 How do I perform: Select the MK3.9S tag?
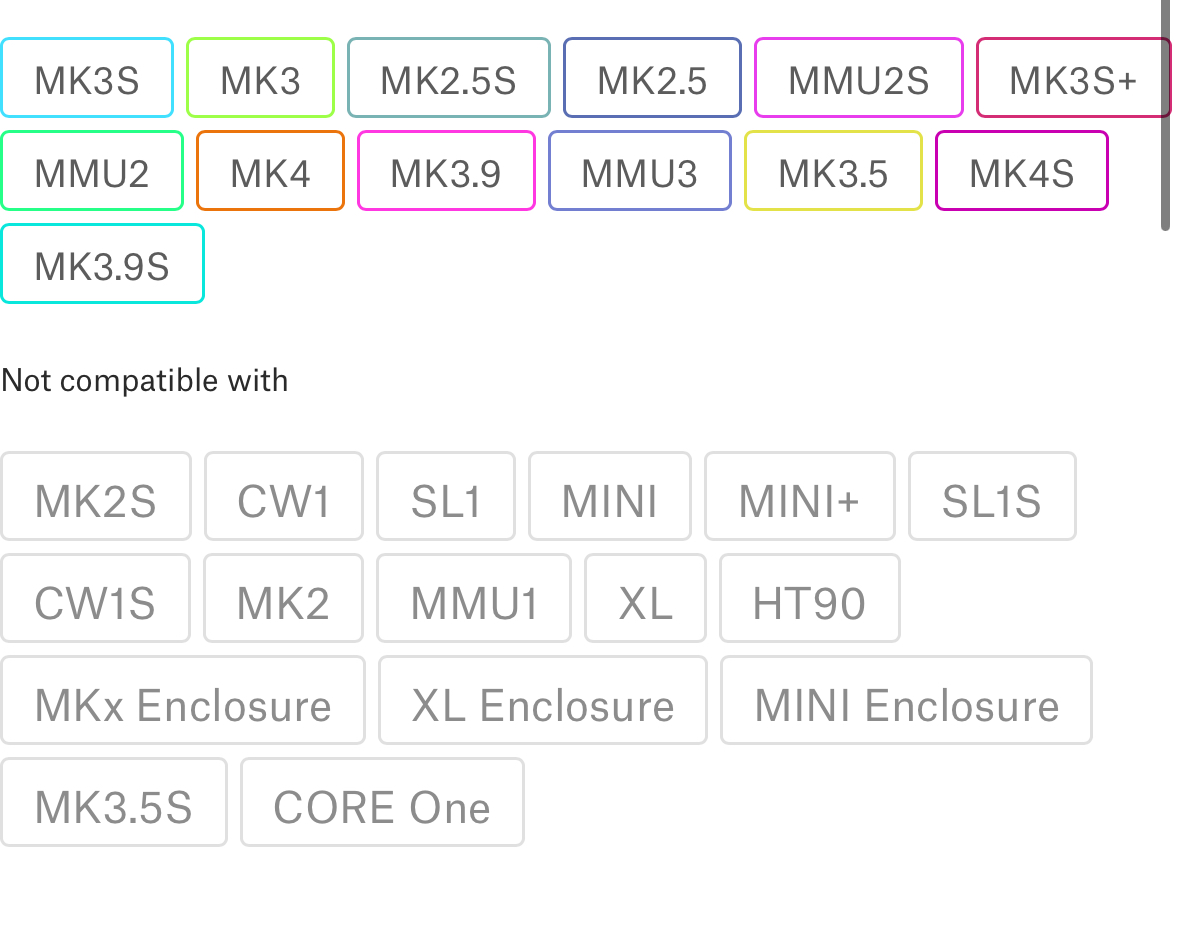(x=102, y=264)
